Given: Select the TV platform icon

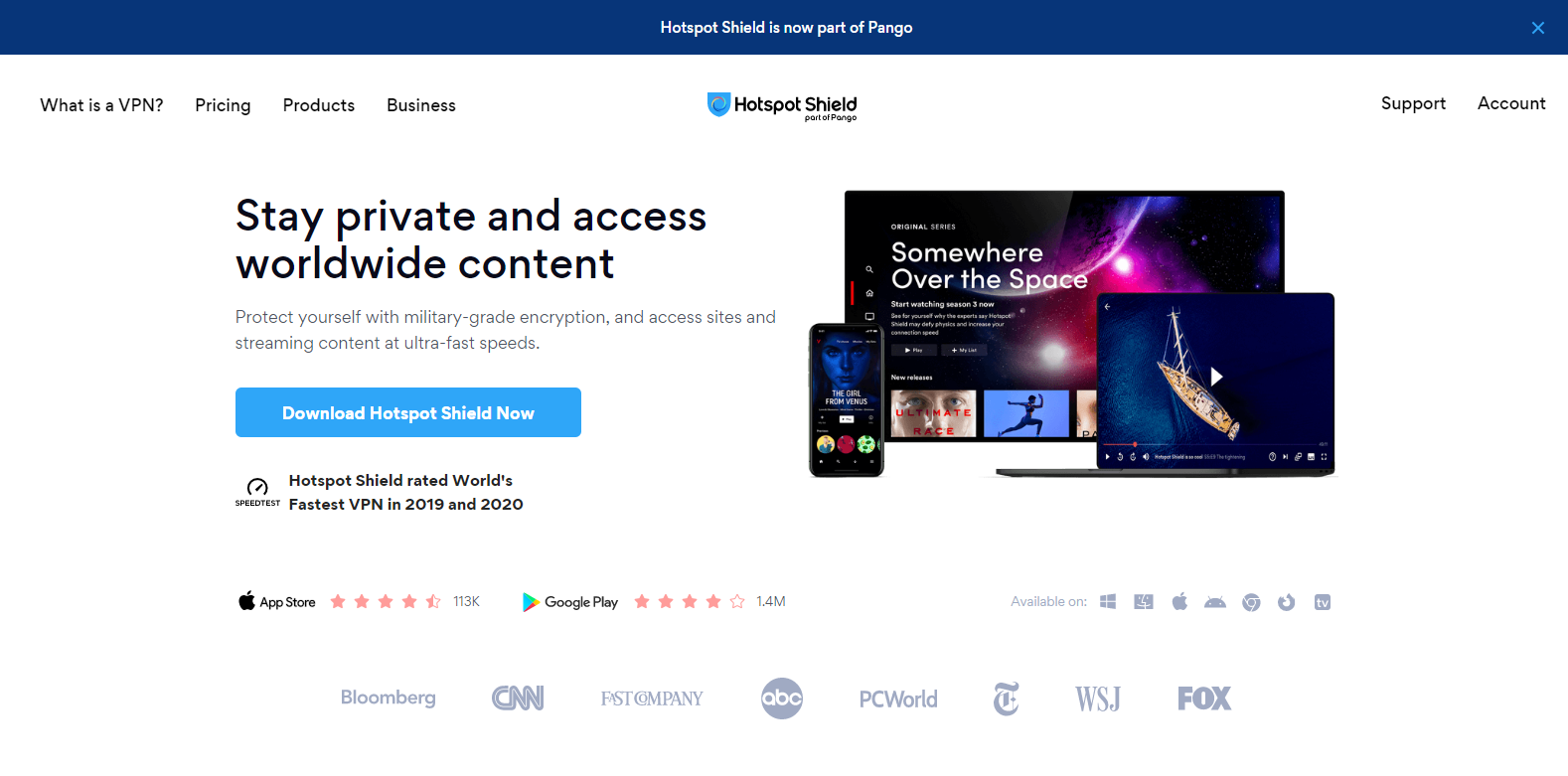Looking at the screenshot, I should 1323,602.
